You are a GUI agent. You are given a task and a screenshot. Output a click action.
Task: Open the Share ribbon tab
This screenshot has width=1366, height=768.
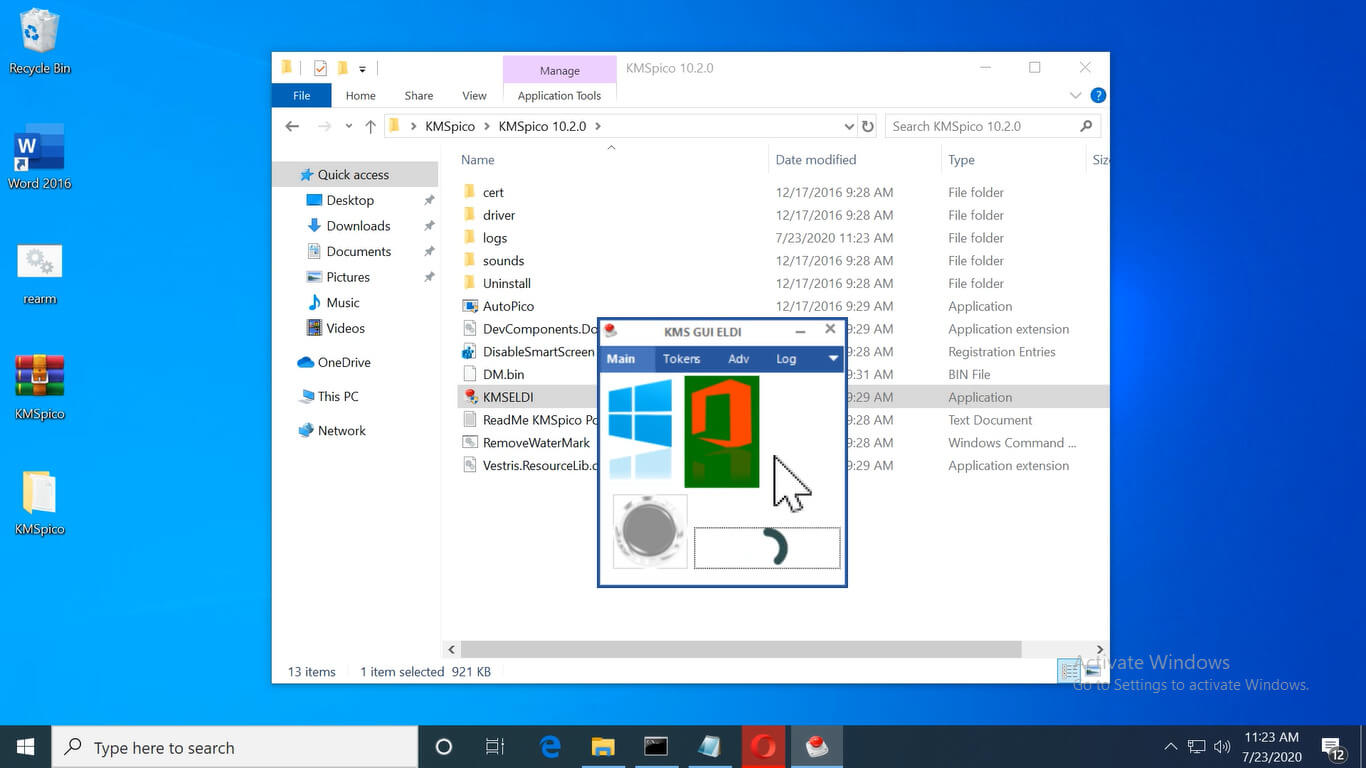click(419, 96)
